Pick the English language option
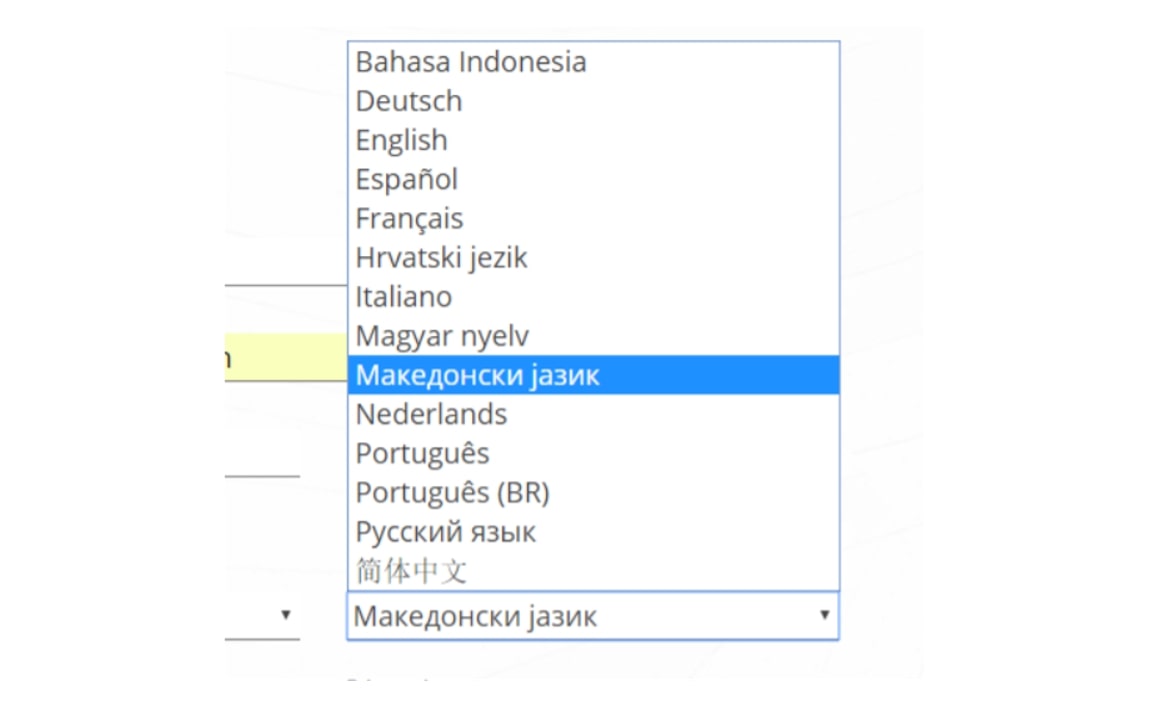The image size is (1171, 703). 402,140
